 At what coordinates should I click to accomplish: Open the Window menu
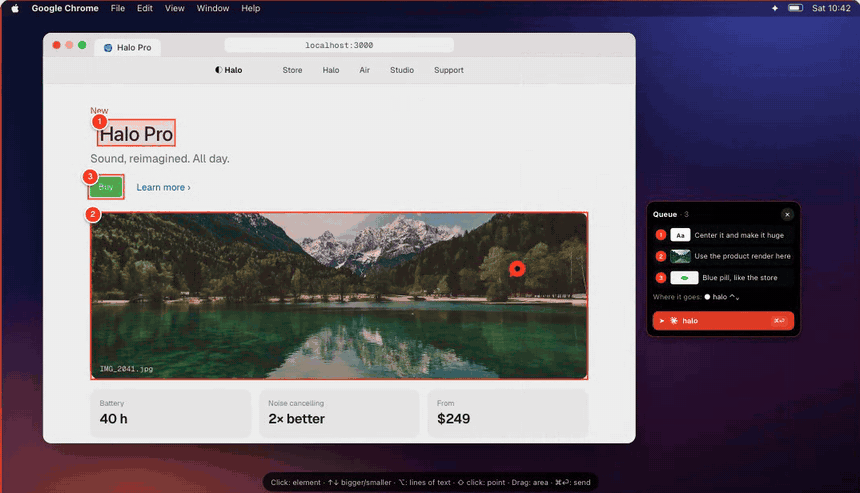pyautogui.click(x=213, y=8)
